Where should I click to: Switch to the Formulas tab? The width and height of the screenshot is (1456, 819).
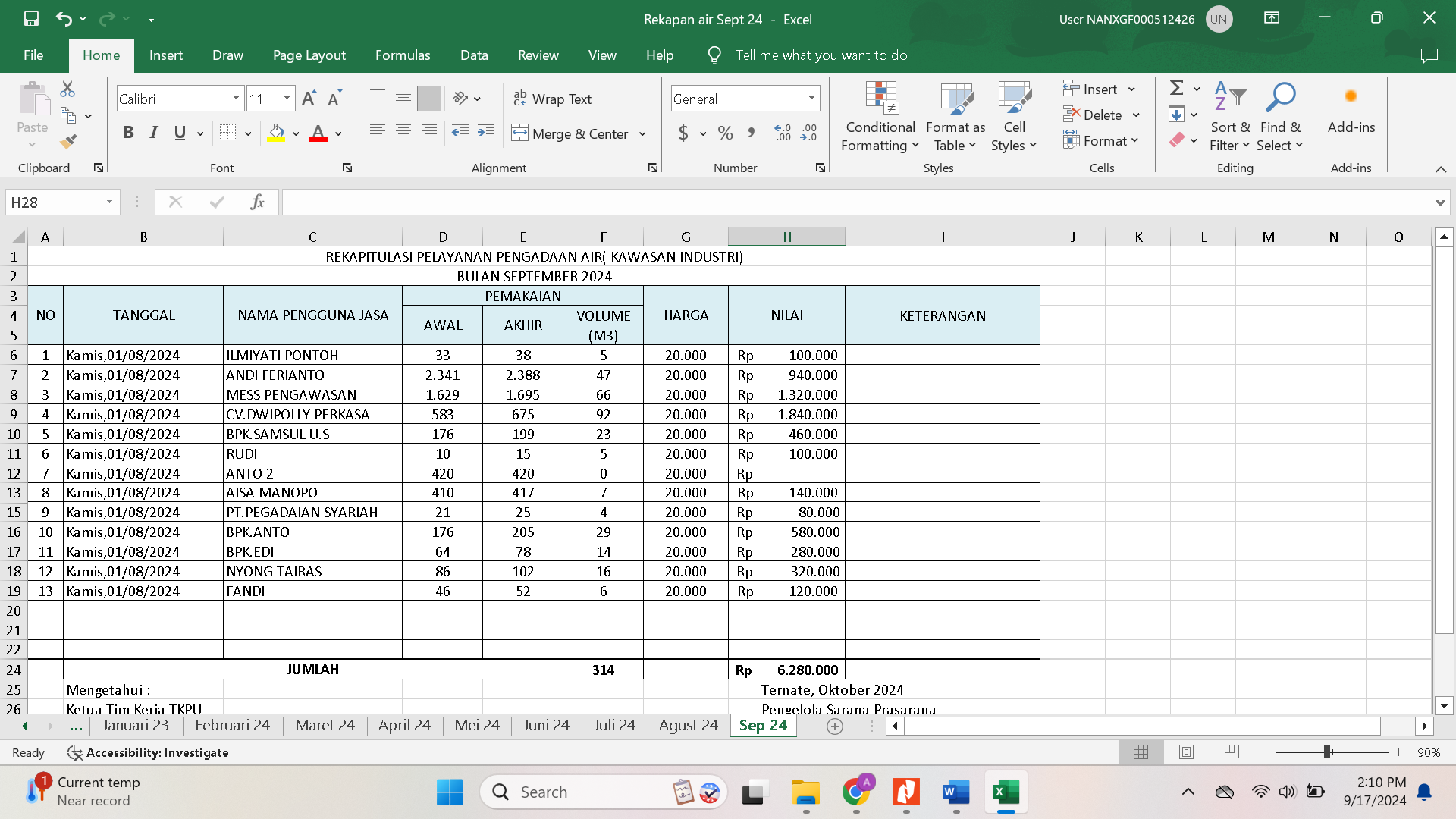click(x=403, y=55)
